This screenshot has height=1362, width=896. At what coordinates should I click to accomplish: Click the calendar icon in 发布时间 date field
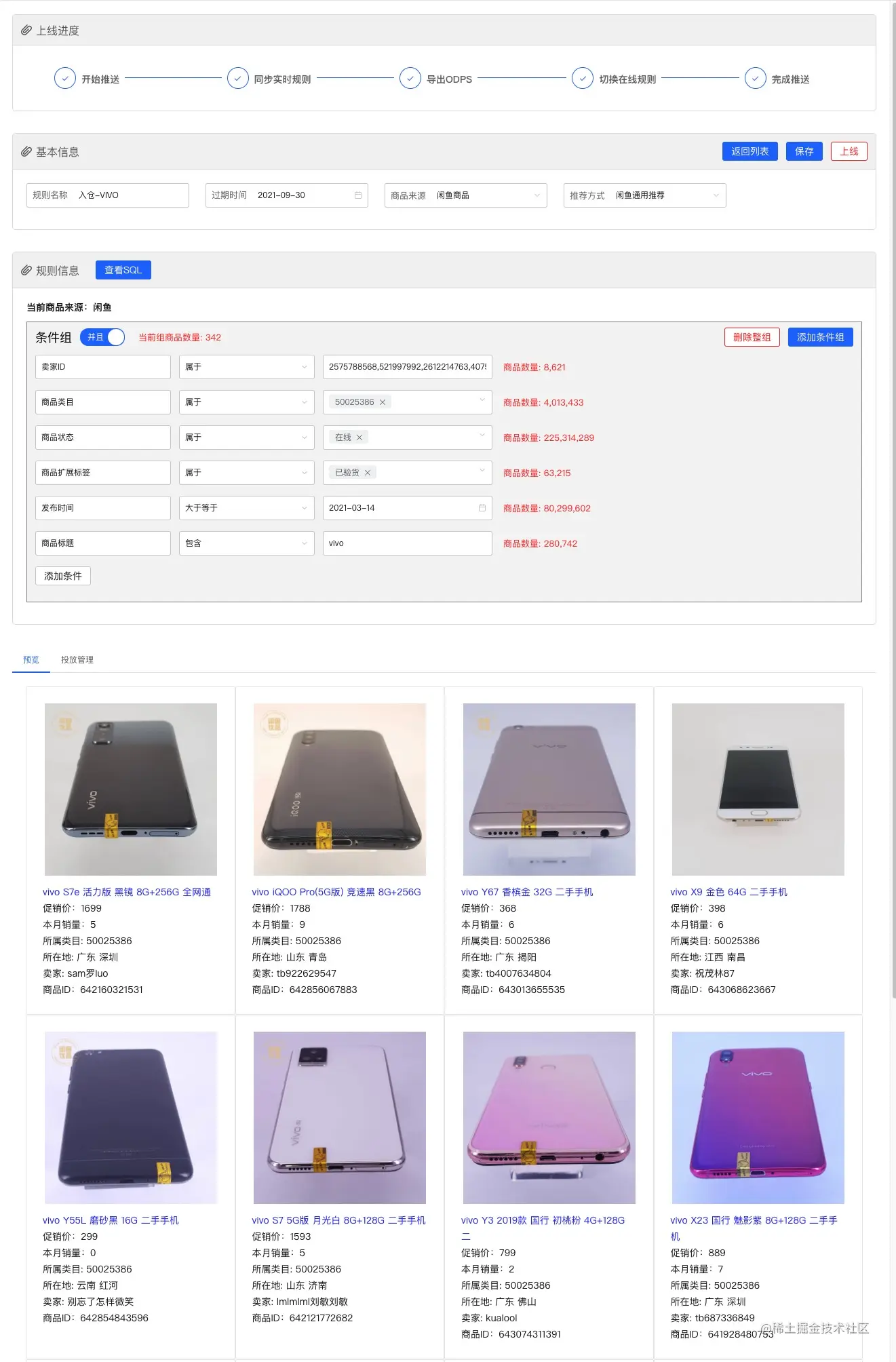coord(482,508)
